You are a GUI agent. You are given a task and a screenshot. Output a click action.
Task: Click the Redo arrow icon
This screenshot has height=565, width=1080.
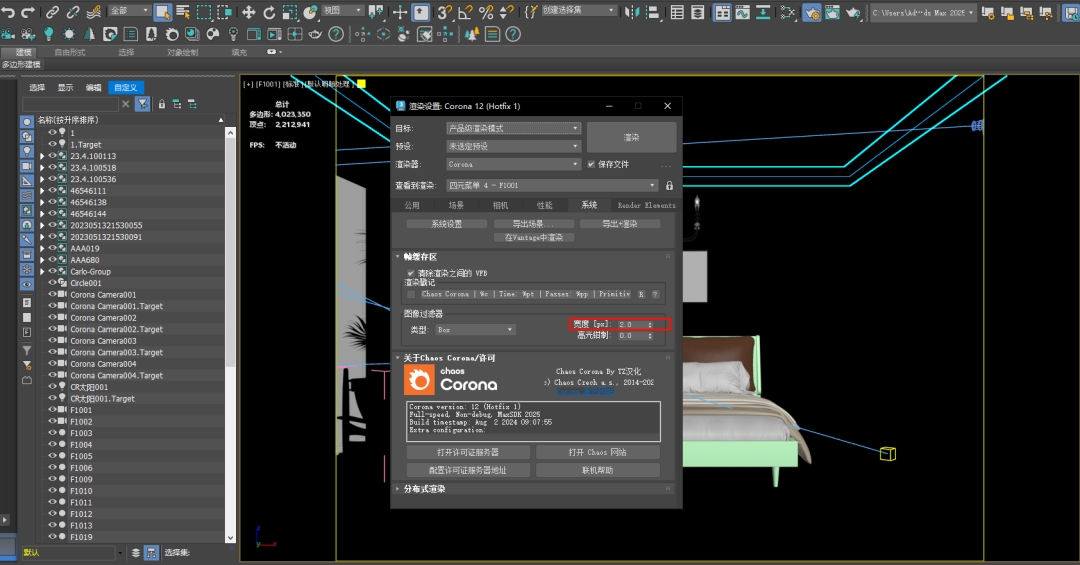click(x=28, y=12)
